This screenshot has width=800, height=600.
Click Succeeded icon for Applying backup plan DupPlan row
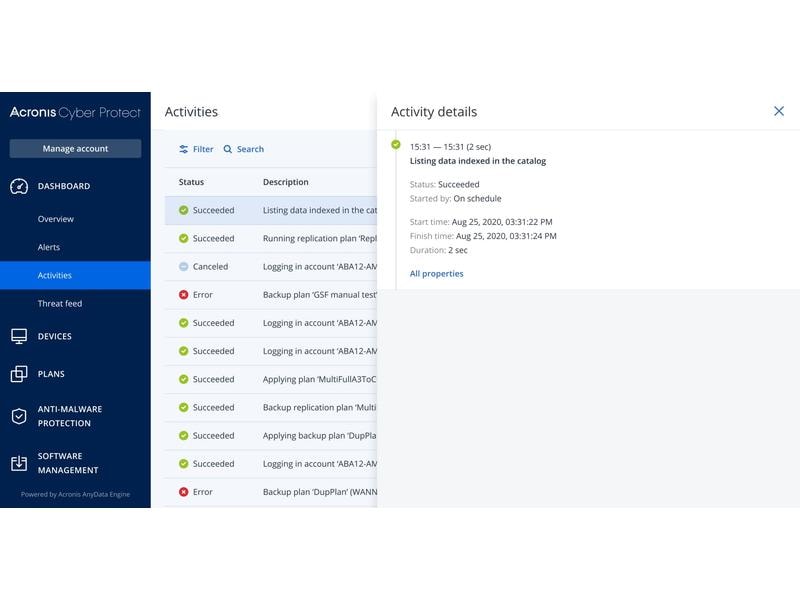[184, 436]
